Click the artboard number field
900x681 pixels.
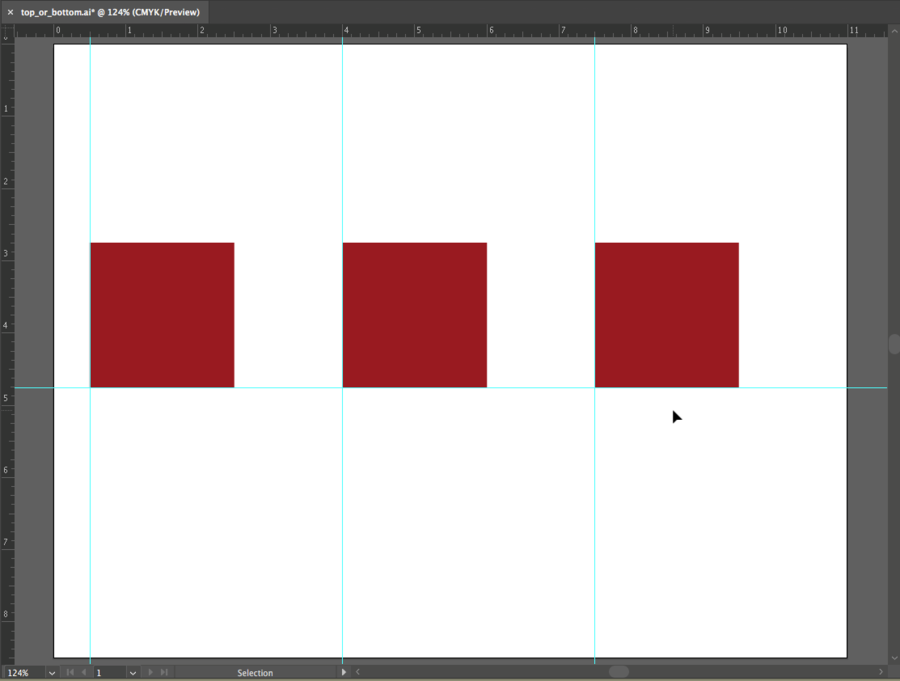(x=108, y=673)
